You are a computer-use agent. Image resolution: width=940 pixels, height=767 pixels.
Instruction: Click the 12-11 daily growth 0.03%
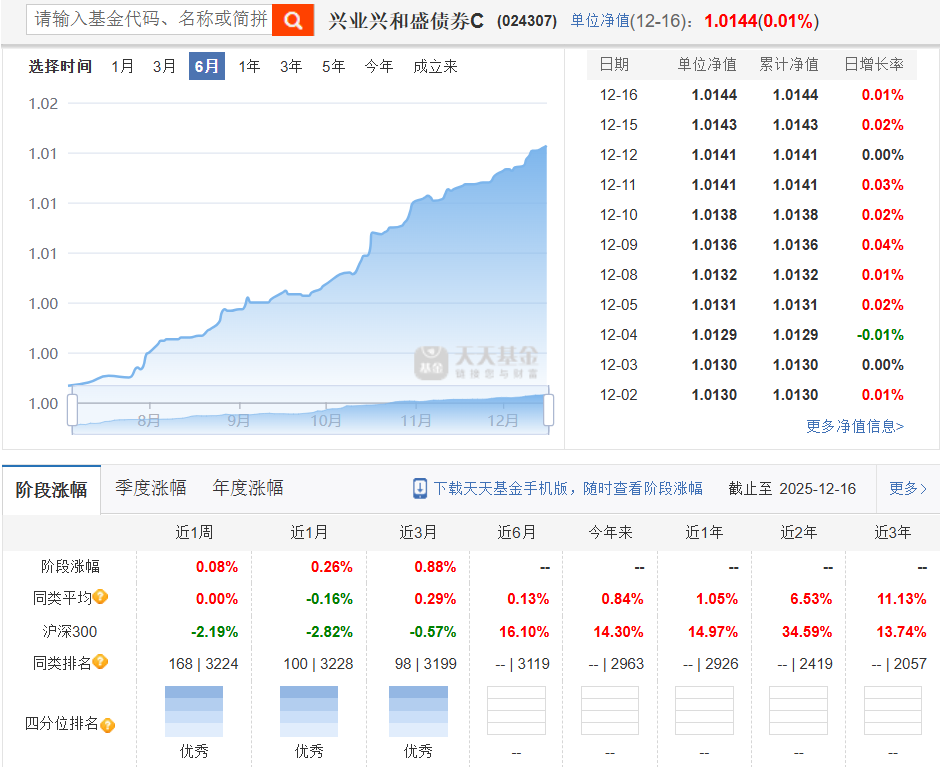[x=882, y=185]
